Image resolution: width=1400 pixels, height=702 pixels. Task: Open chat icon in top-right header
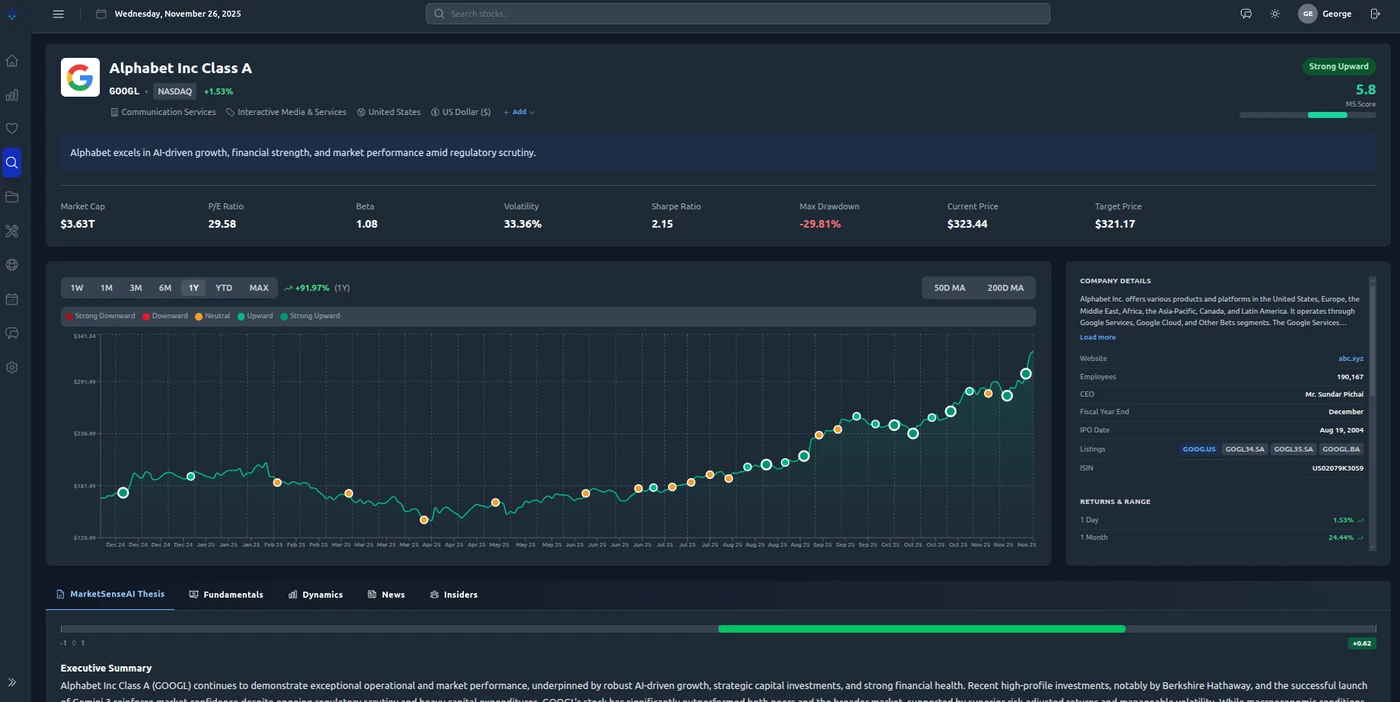(1246, 14)
